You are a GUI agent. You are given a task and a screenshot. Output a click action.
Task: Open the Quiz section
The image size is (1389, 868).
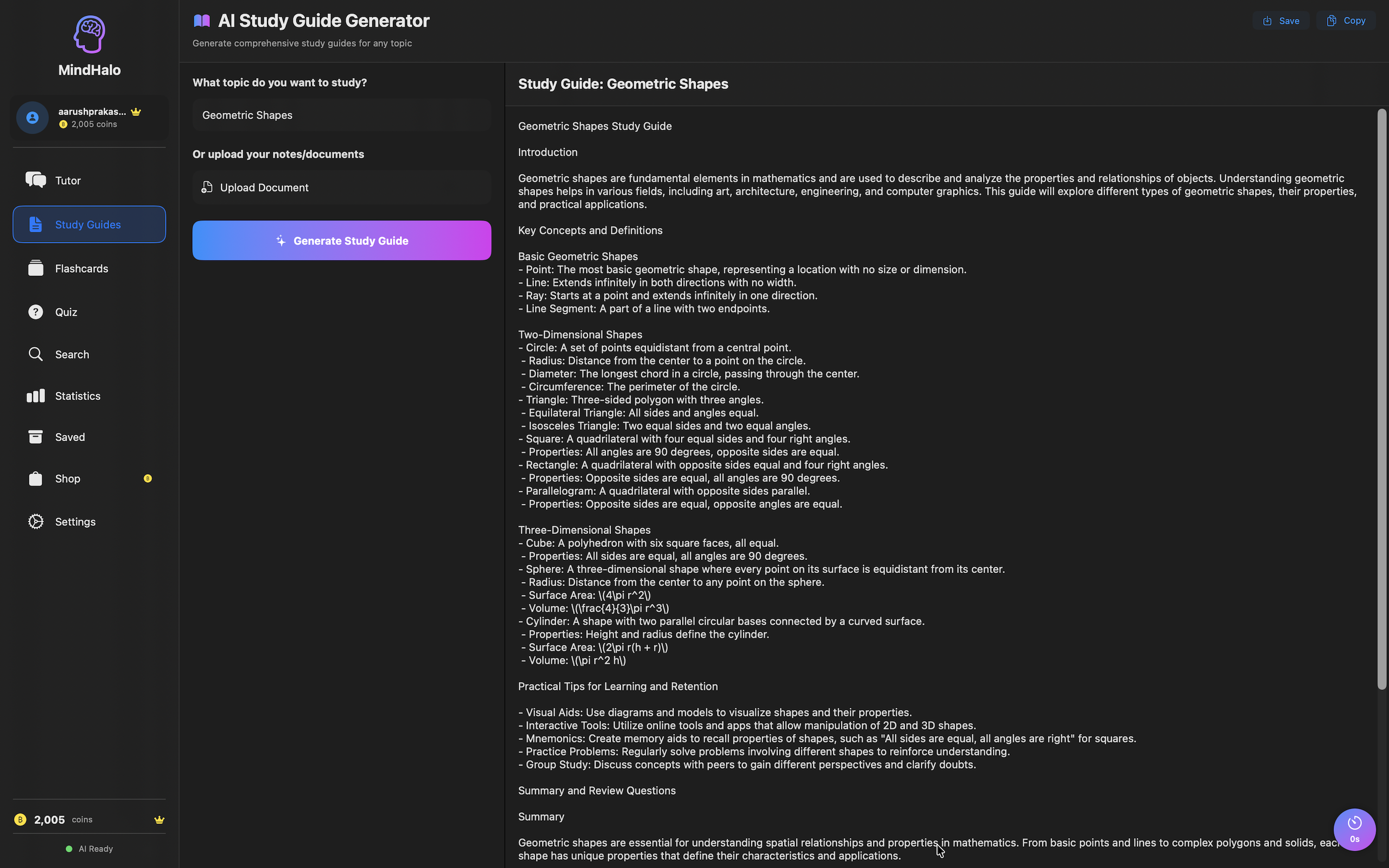point(67,312)
